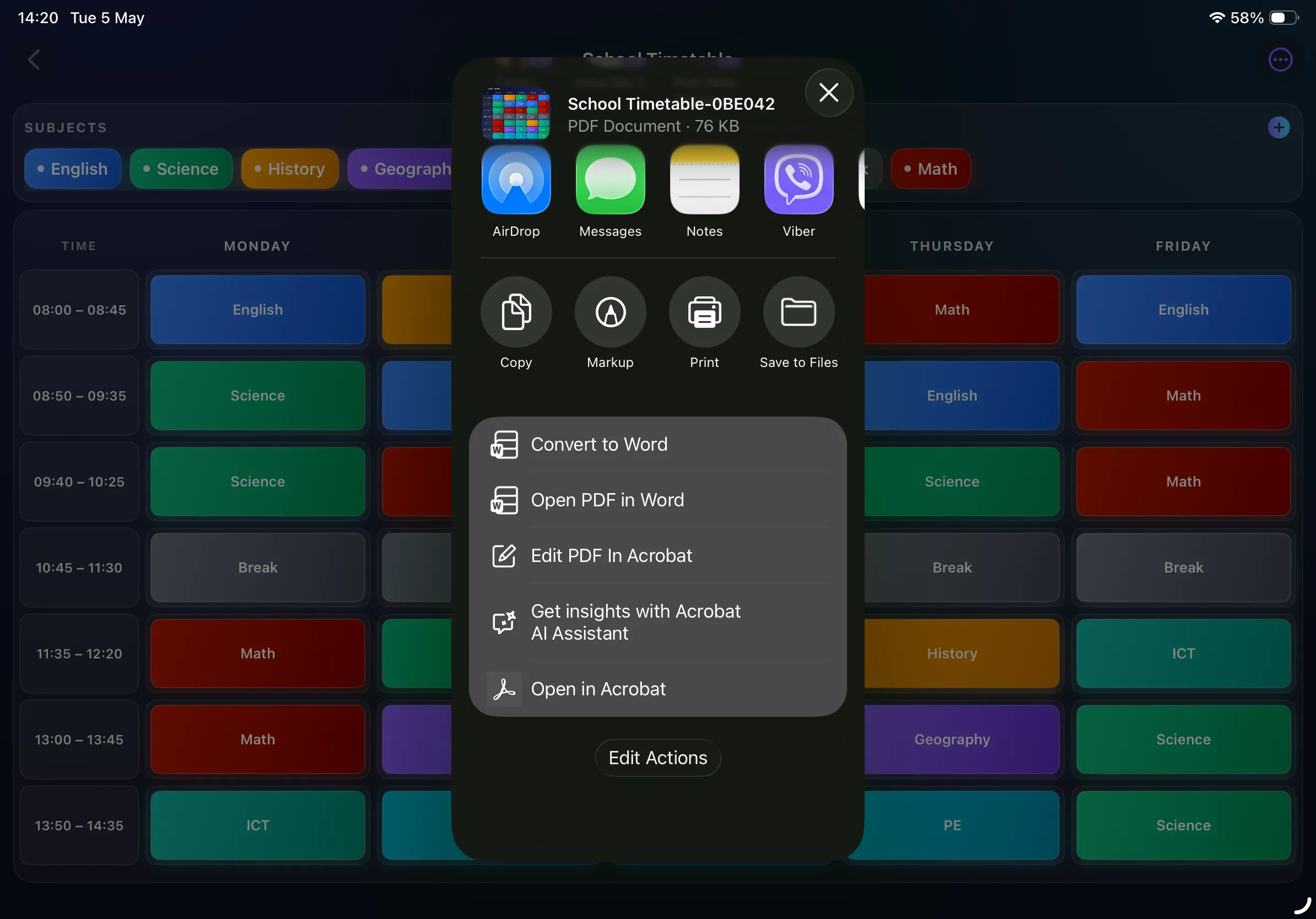1316x919 pixels.
Task: Open Friday 13:00 Science lesson
Action: (x=1184, y=740)
